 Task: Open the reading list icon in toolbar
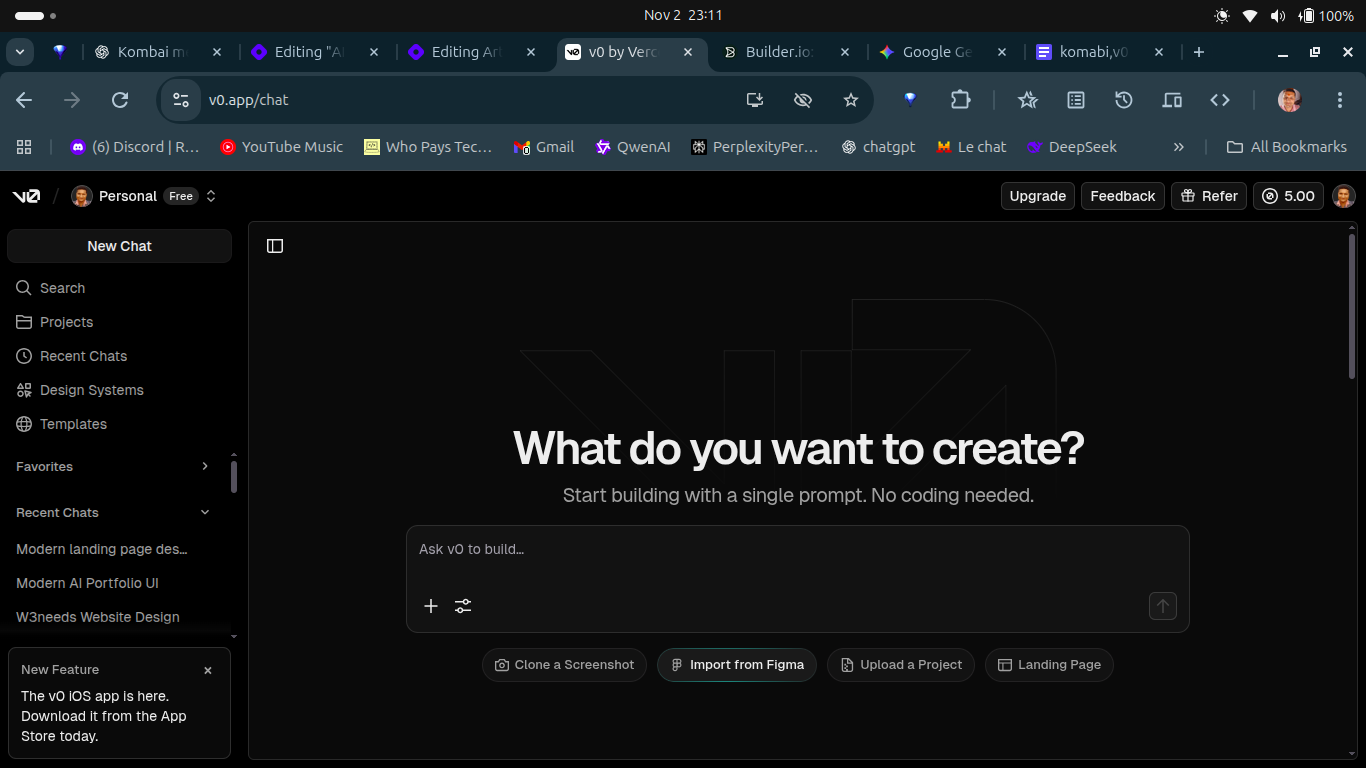[x=1076, y=100]
